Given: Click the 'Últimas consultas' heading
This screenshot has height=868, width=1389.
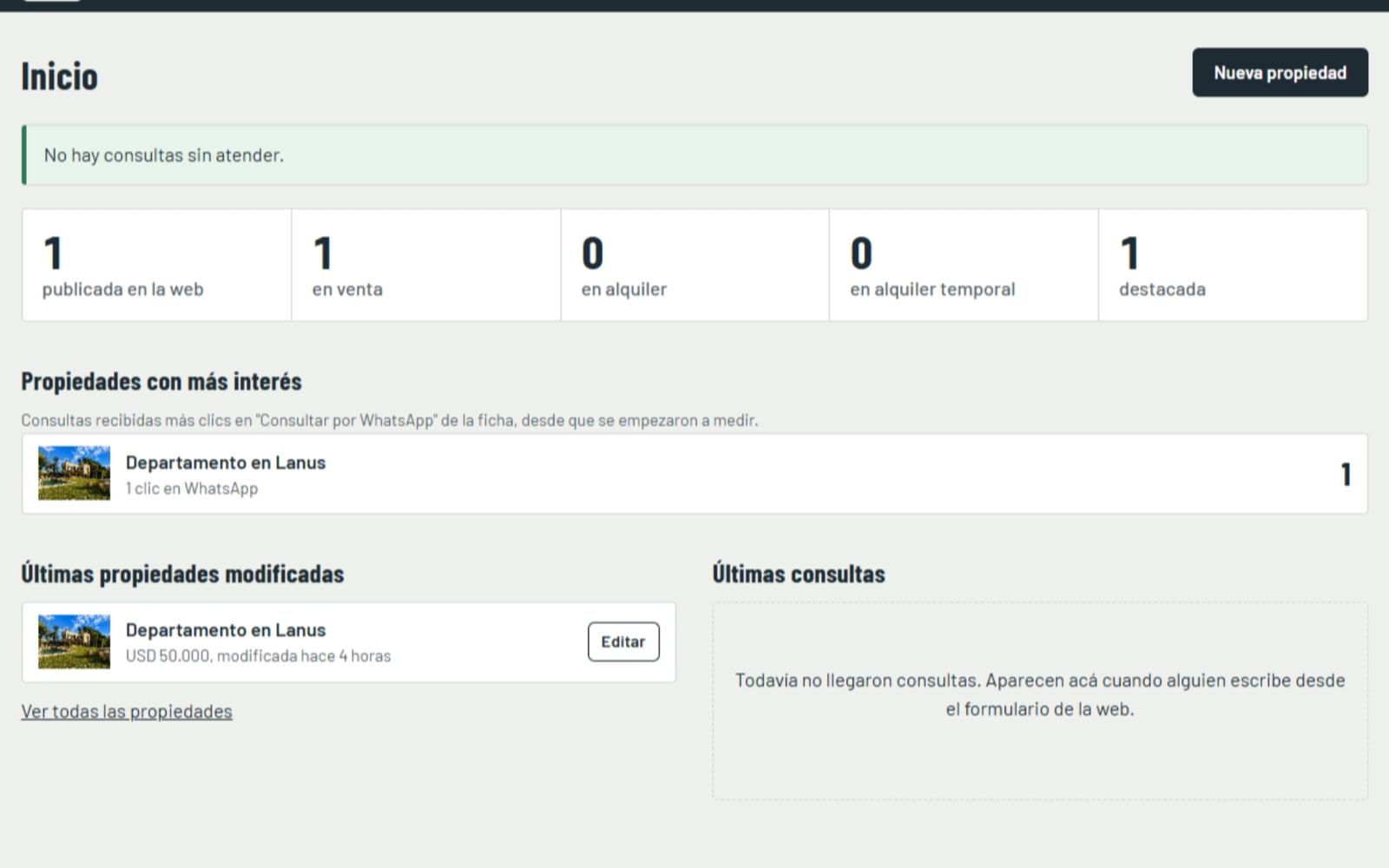Looking at the screenshot, I should pyautogui.click(x=799, y=574).
